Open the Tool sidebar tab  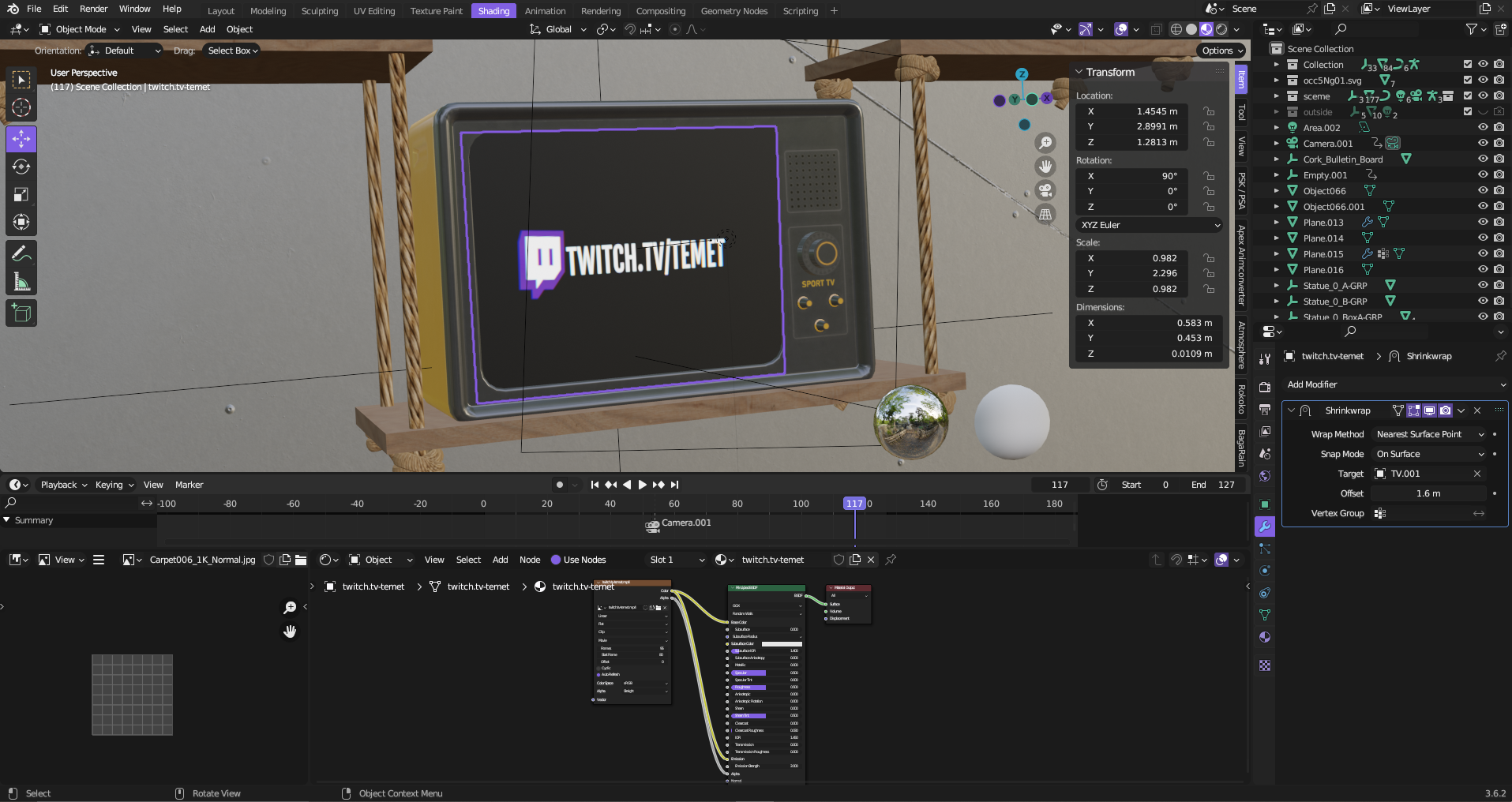(x=1241, y=112)
